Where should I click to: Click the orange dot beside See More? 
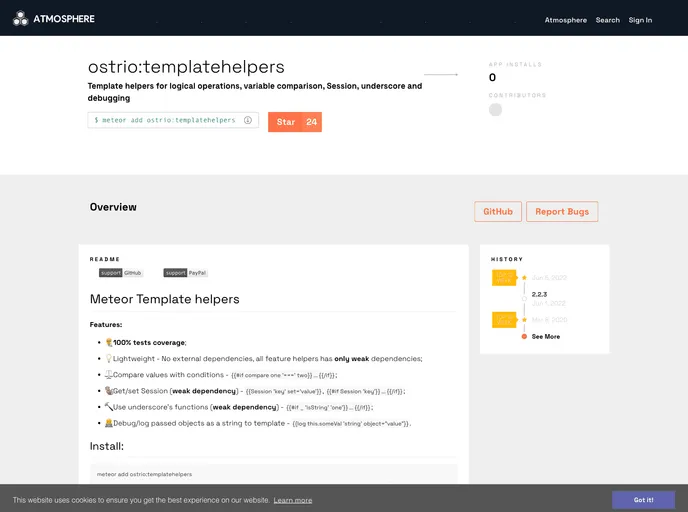coord(524,337)
